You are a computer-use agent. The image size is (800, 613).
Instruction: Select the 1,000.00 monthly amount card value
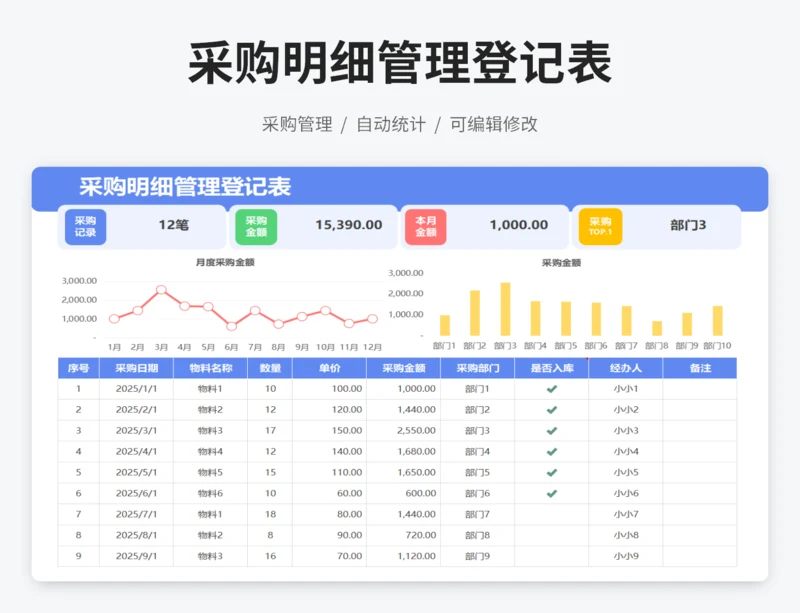(x=519, y=225)
